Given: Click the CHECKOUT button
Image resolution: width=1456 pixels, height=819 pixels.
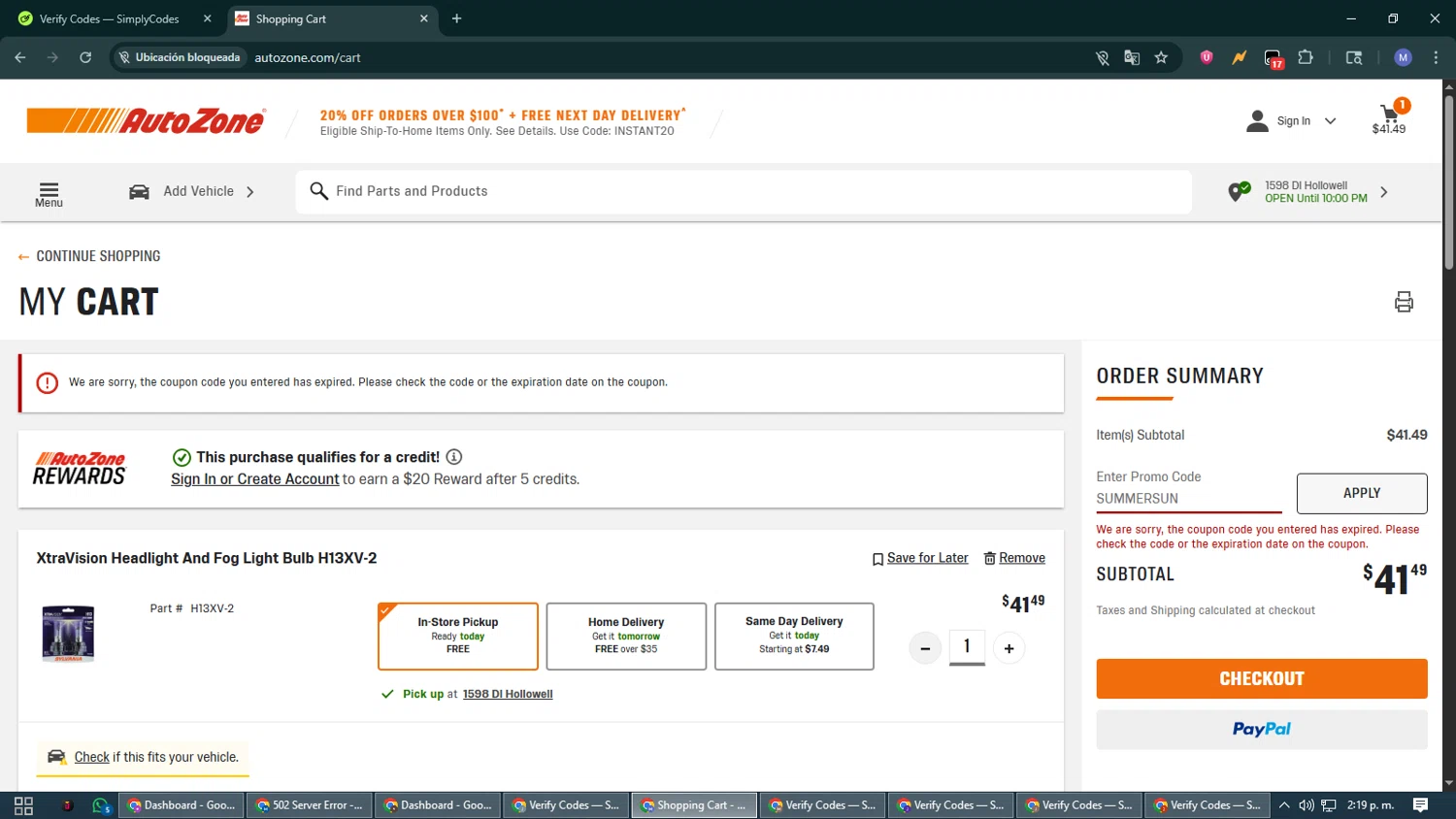Looking at the screenshot, I should tap(1262, 679).
